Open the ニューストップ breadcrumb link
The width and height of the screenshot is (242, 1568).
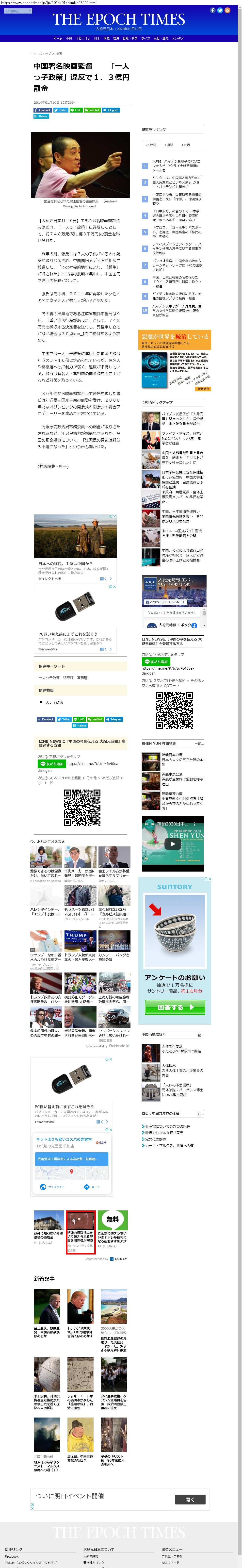[41, 54]
